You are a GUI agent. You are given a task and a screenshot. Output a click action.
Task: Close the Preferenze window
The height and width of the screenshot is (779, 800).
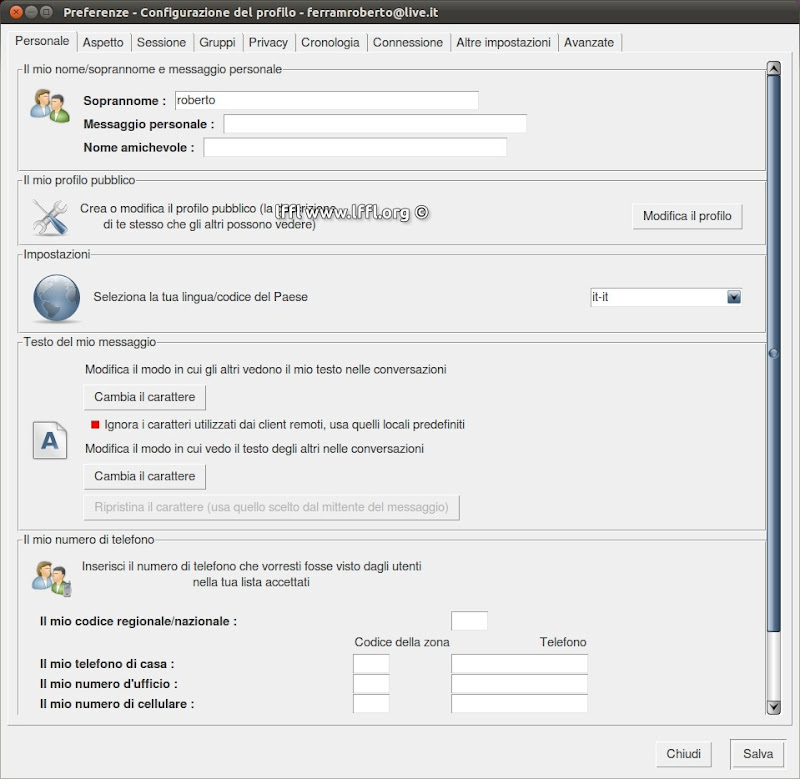point(16,12)
